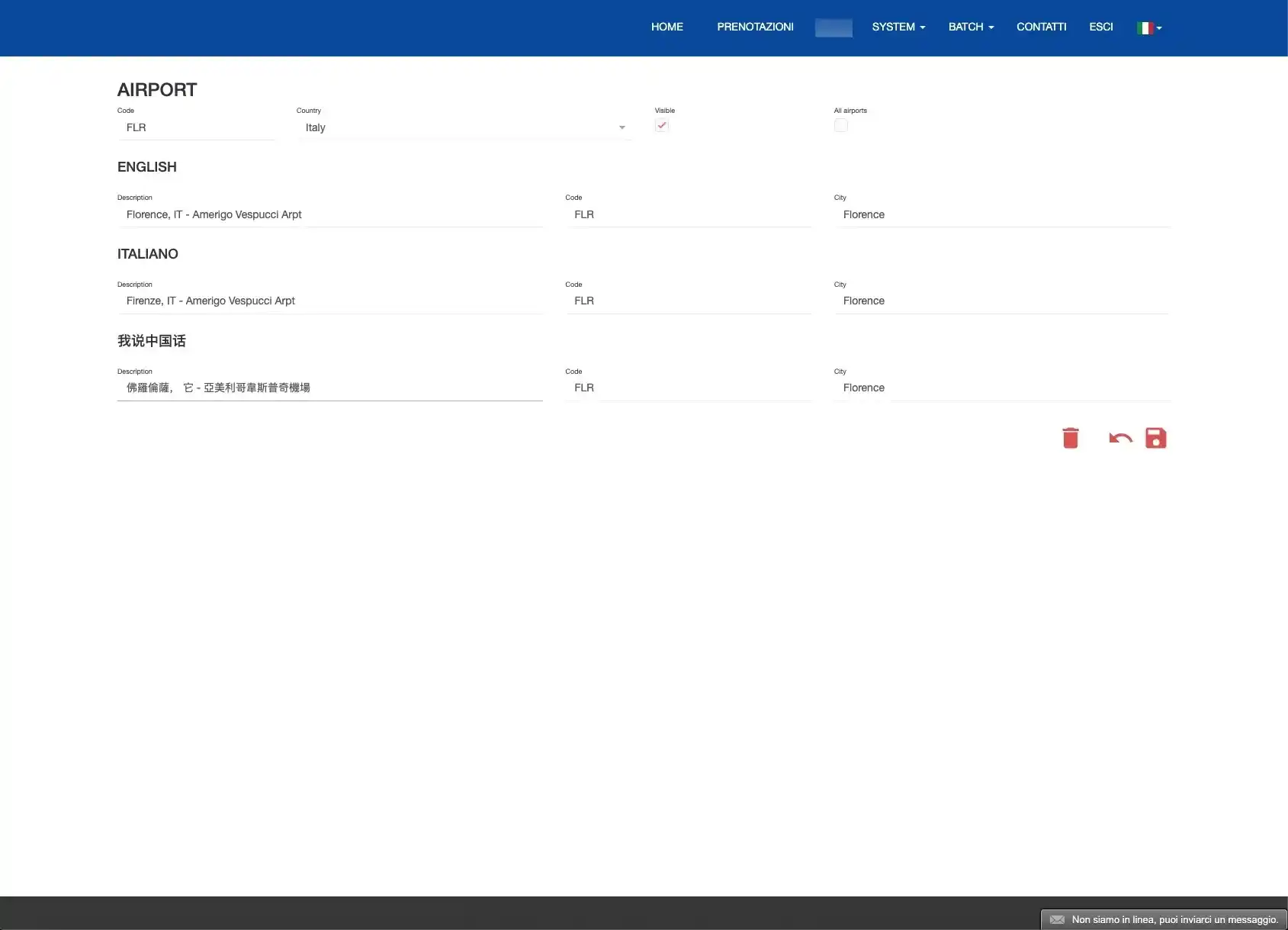Image resolution: width=1288 pixels, height=930 pixels.
Task: Click the blurred navigation menu item
Action: pos(834,27)
